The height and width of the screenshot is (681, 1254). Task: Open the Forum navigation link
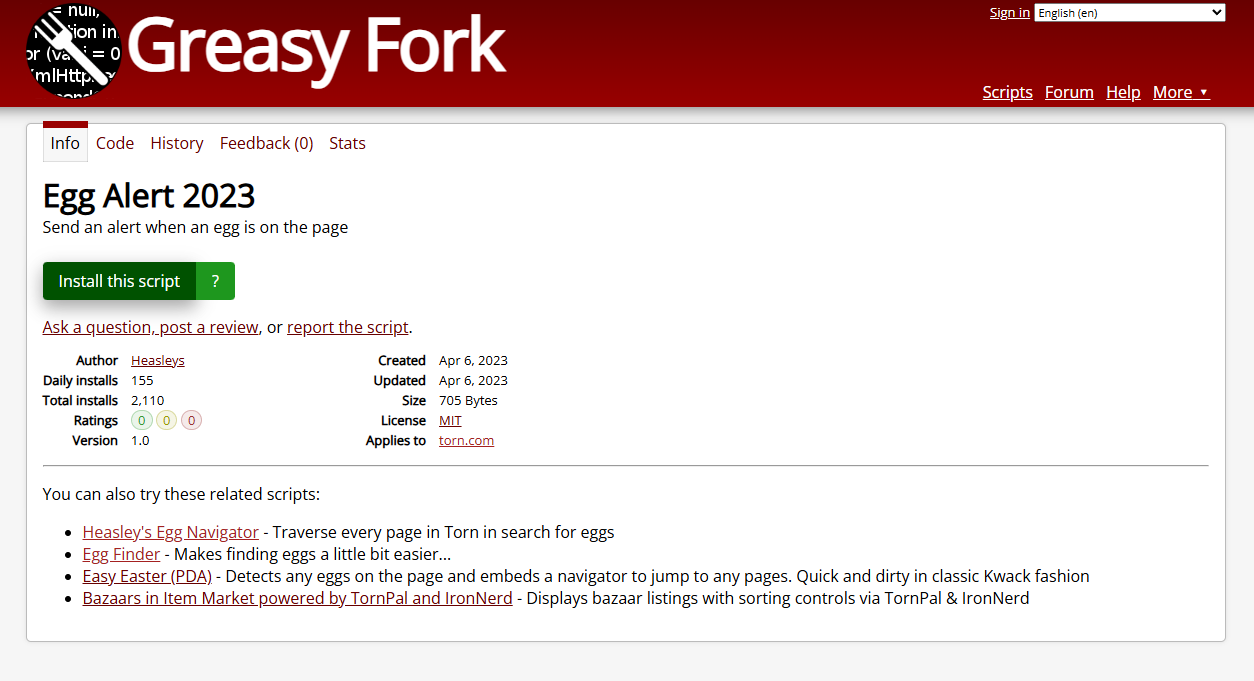coord(1069,92)
